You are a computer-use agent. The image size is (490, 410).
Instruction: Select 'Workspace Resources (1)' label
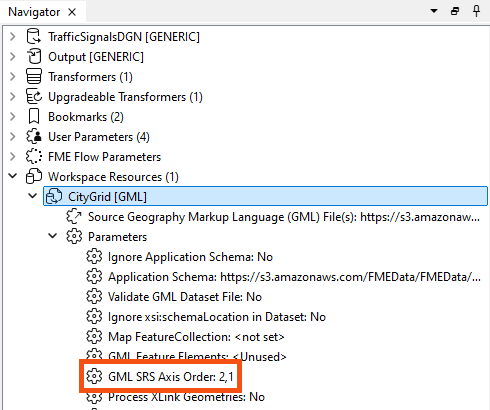113,177
